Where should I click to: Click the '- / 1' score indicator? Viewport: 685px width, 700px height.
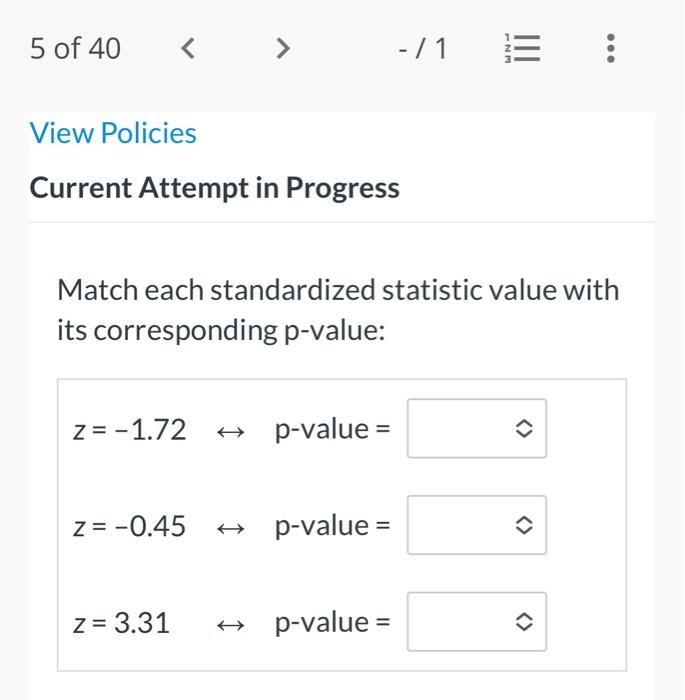pyautogui.click(x=422, y=48)
